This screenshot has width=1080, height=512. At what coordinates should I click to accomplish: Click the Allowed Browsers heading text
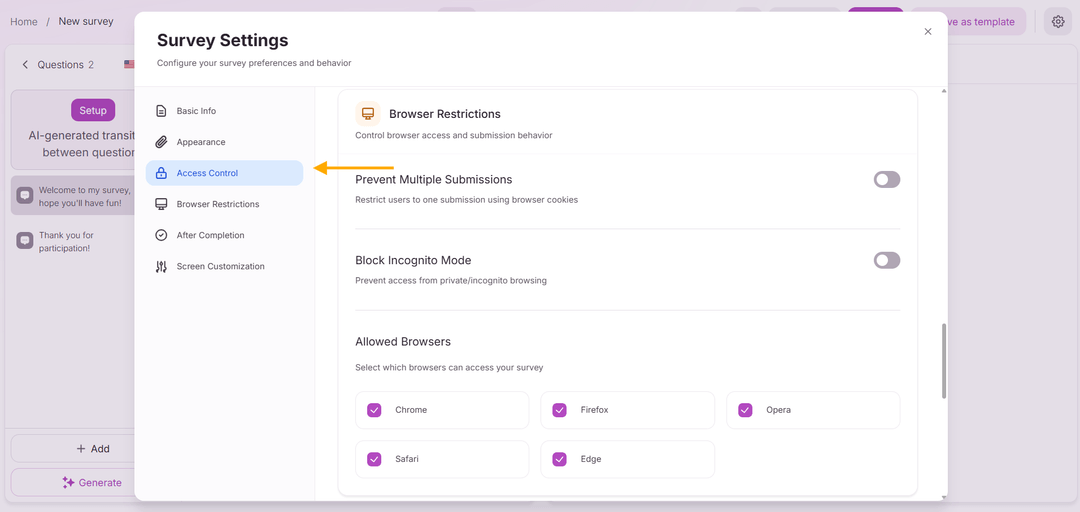coord(403,342)
